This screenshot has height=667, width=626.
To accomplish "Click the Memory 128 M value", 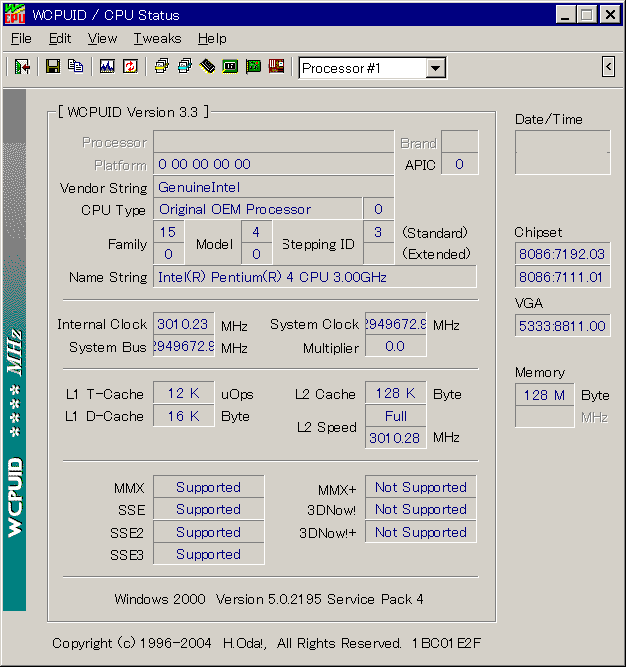I will (544, 395).
